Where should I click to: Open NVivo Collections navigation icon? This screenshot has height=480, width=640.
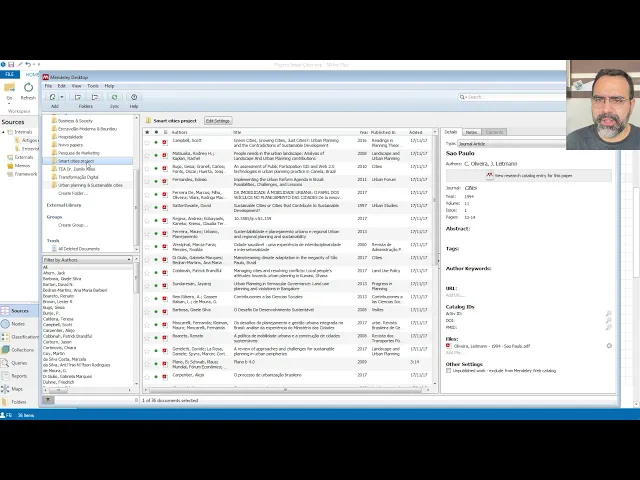tap(5, 350)
